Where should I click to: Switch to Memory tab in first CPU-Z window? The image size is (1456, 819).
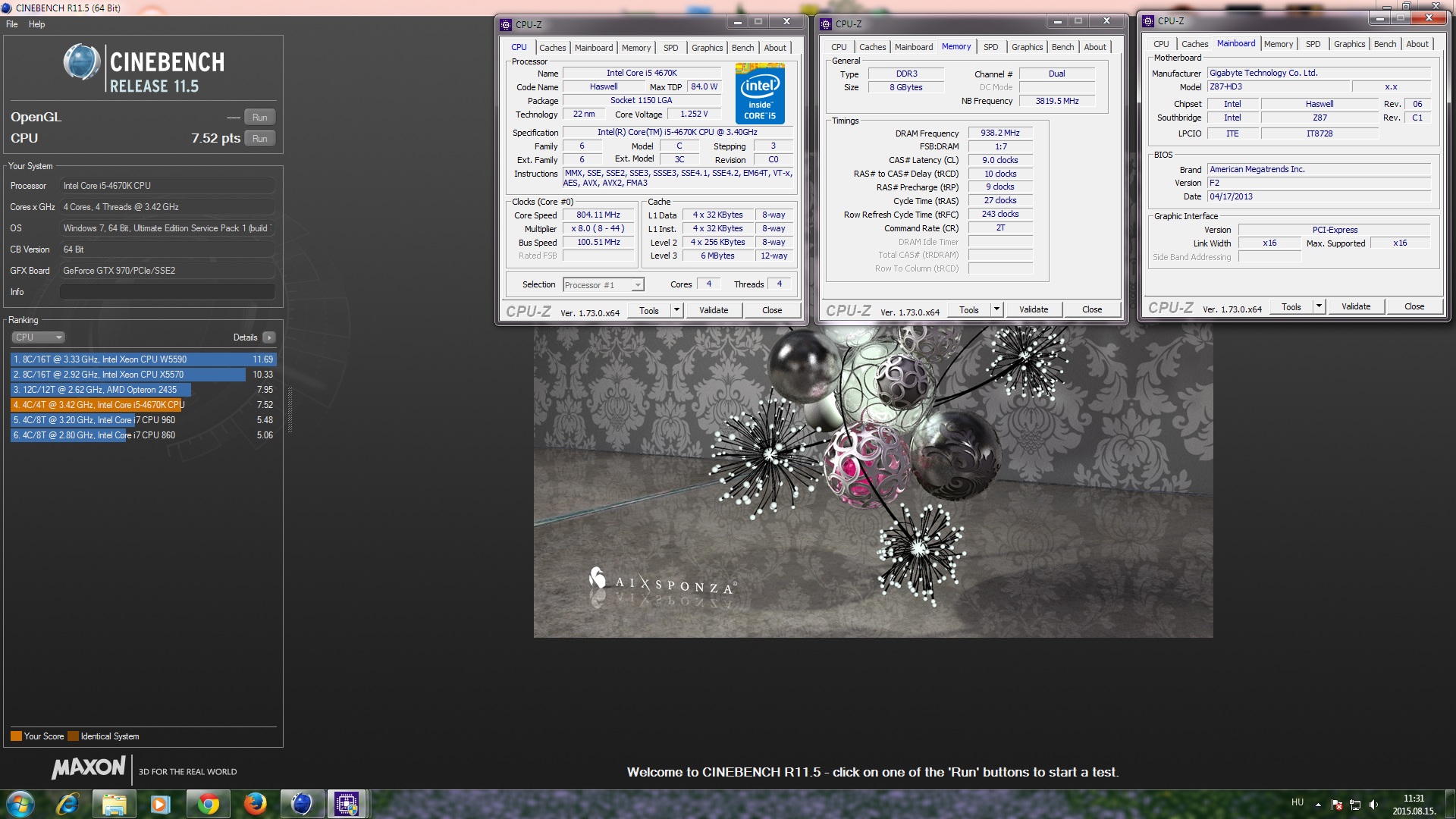(636, 48)
